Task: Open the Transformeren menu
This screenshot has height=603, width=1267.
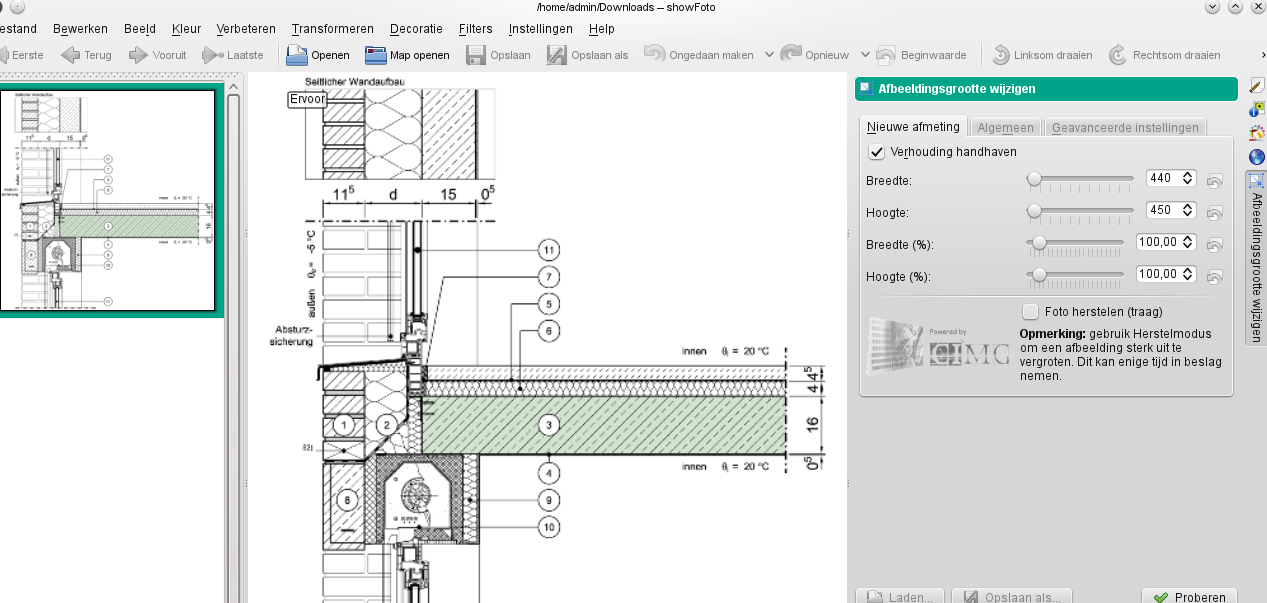Action: tap(332, 29)
